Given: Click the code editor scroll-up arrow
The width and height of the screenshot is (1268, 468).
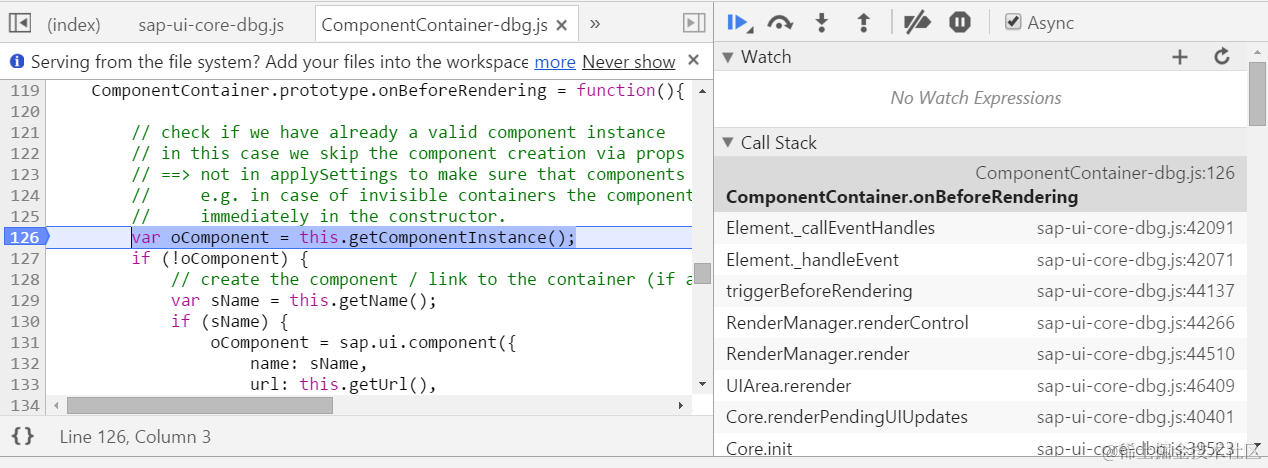Looking at the screenshot, I should coord(703,90).
